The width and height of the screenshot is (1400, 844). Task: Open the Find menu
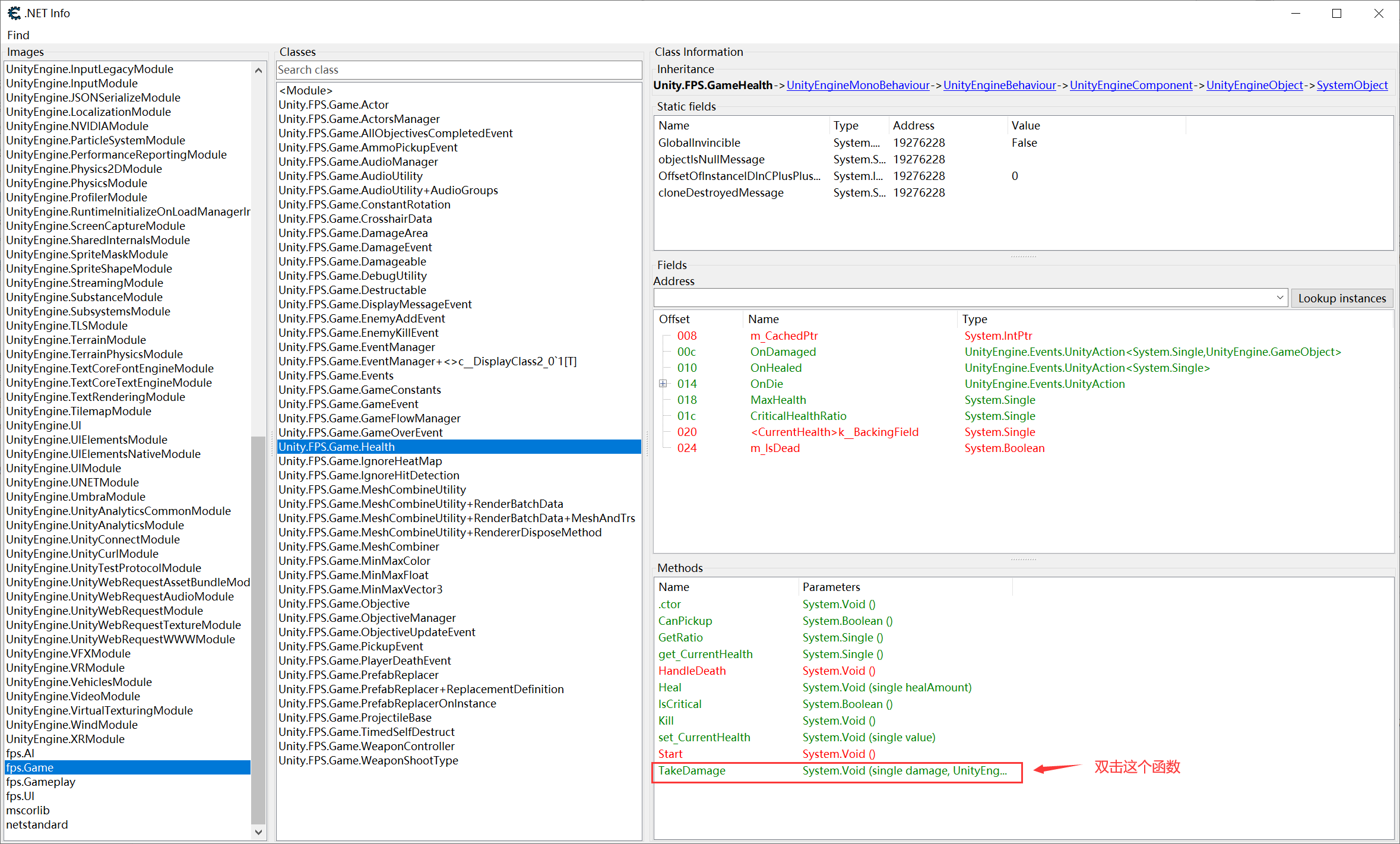point(18,35)
